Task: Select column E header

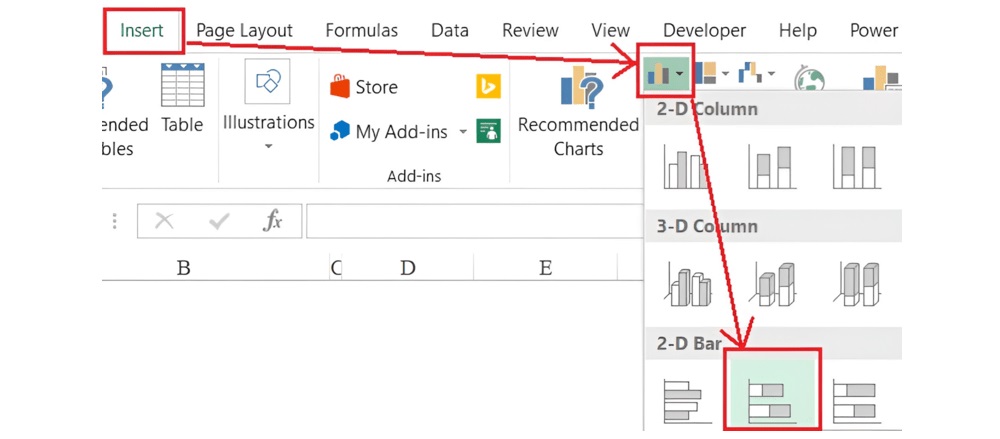Action: tap(545, 267)
